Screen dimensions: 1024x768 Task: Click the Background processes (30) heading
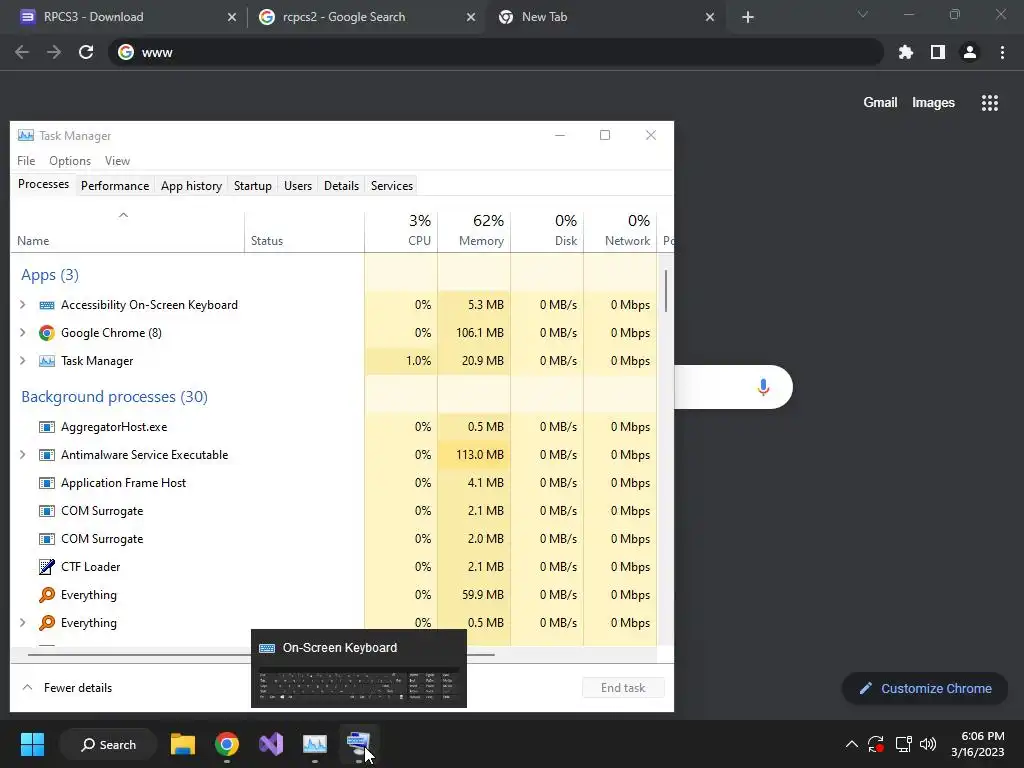(x=114, y=397)
